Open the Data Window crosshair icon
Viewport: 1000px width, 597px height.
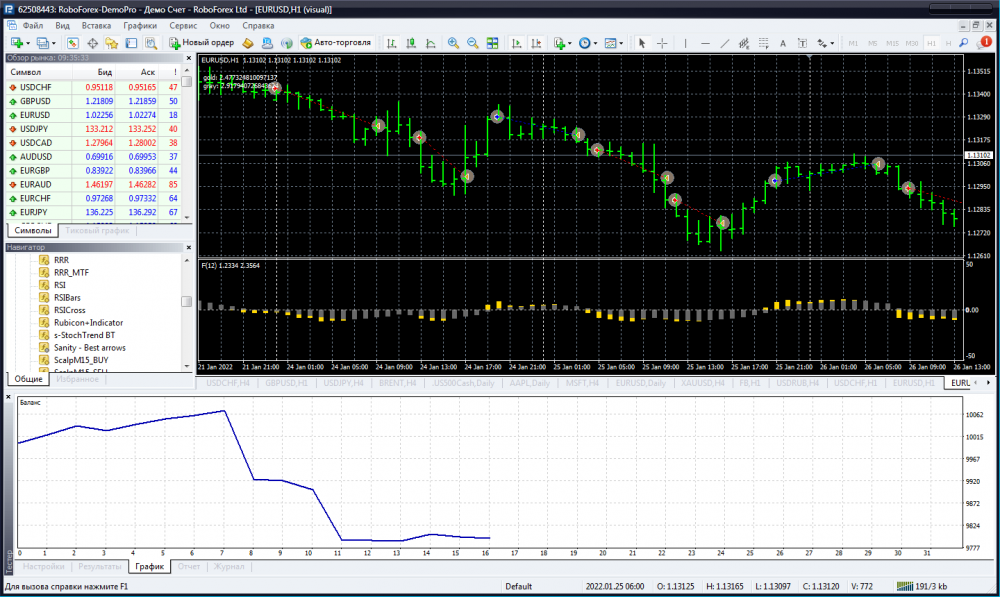(92, 43)
